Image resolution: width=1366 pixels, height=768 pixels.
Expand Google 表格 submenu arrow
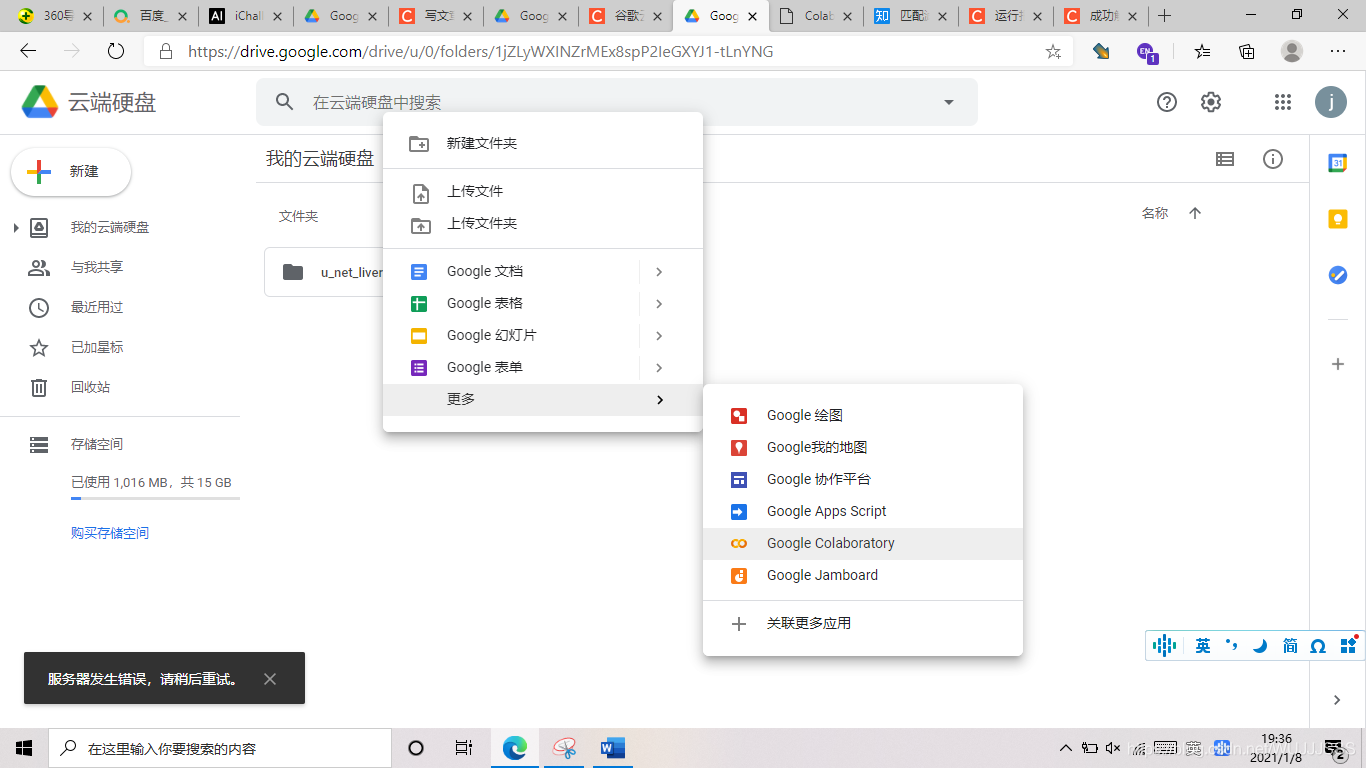659,303
